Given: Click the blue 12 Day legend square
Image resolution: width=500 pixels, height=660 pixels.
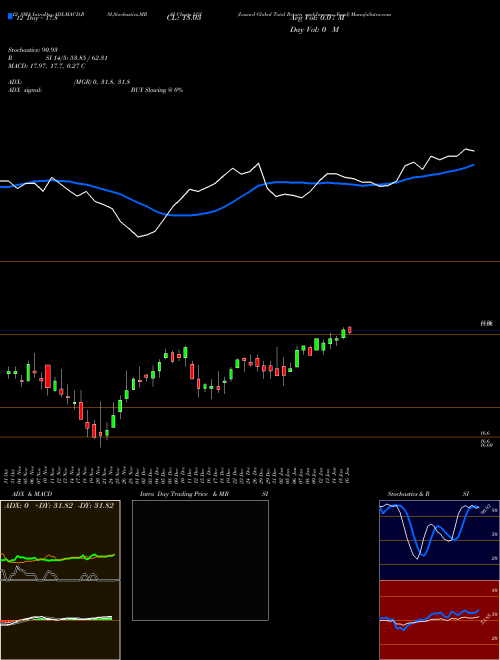Looking at the screenshot, I should point(10,16).
